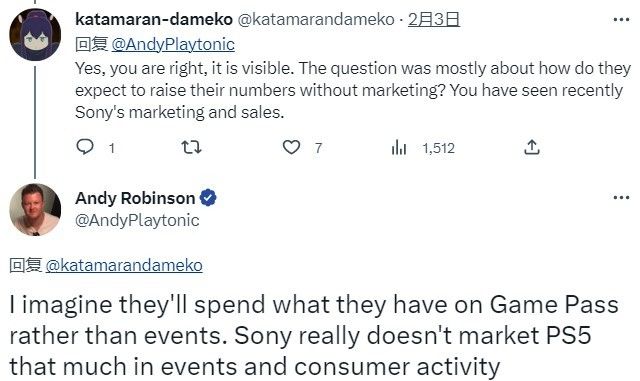Click the @AndyPlaytonic handle under name
This screenshot has height=381, width=640.
tap(137, 220)
